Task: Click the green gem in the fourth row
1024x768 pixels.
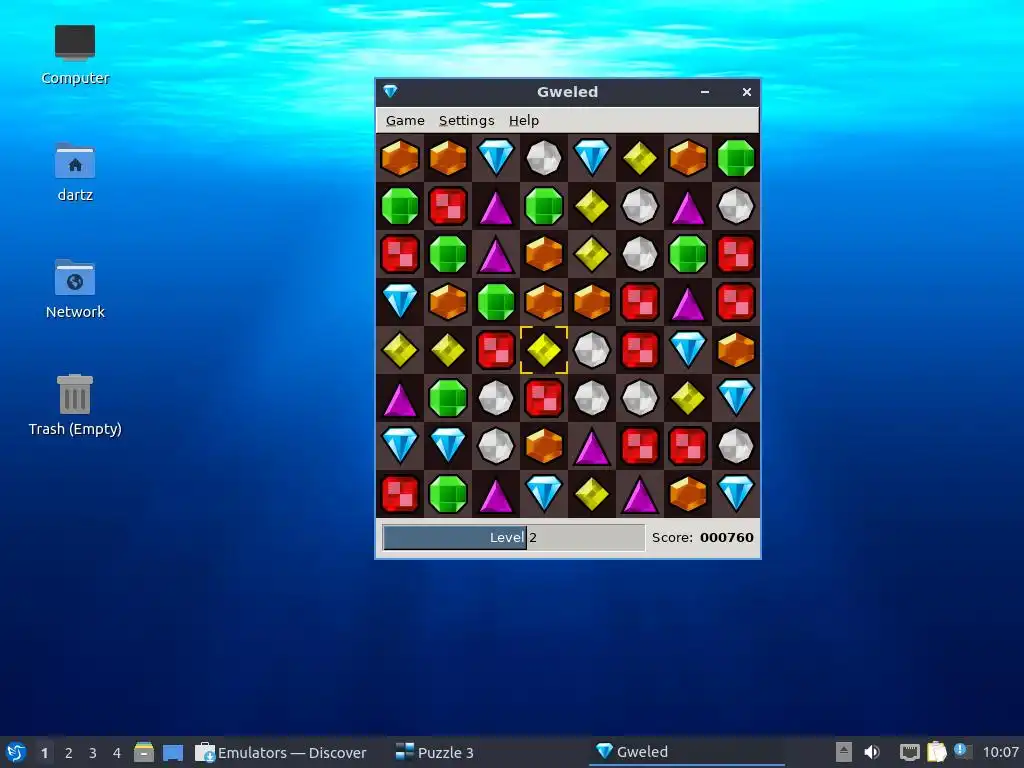Action: click(x=496, y=302)
